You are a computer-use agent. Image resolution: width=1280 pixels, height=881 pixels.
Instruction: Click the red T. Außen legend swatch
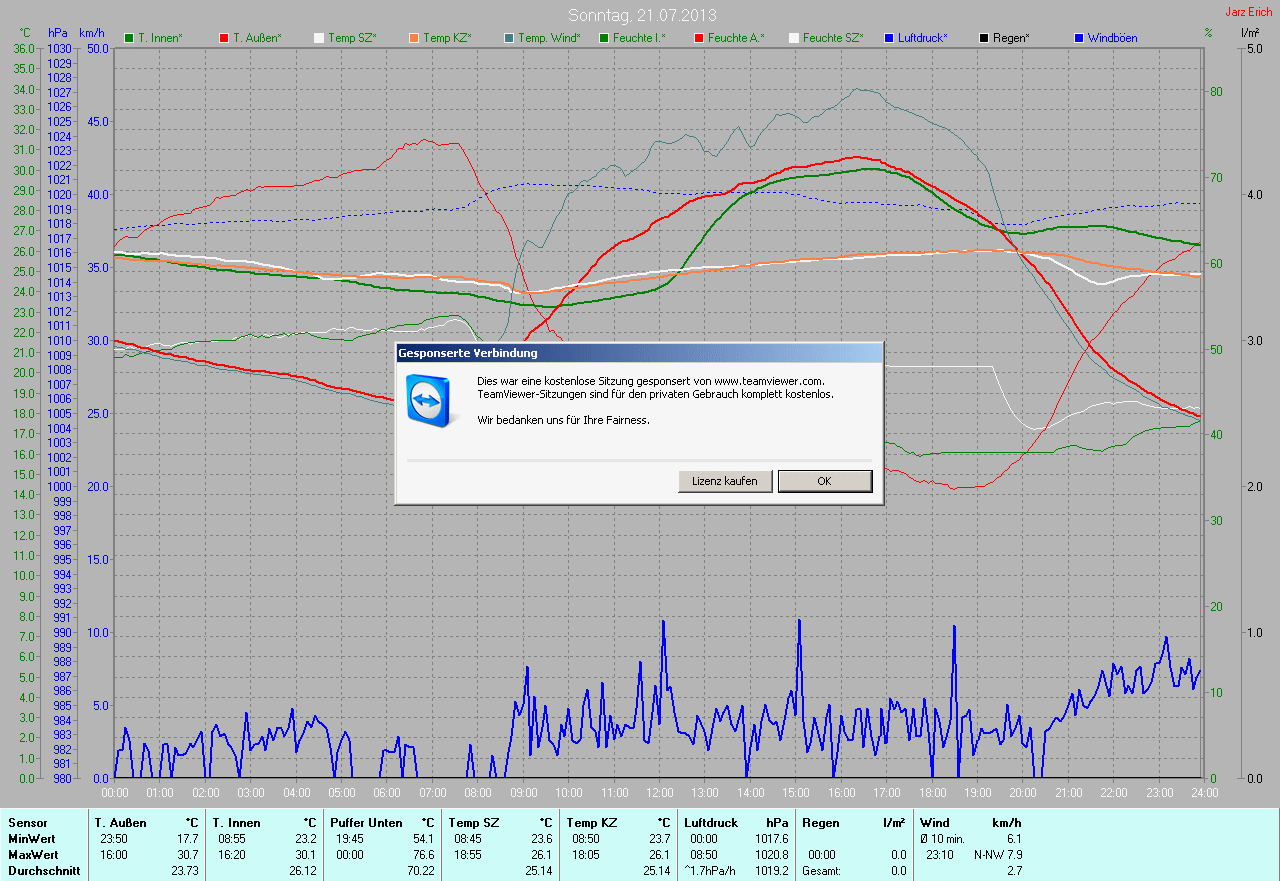click(224, 38)
